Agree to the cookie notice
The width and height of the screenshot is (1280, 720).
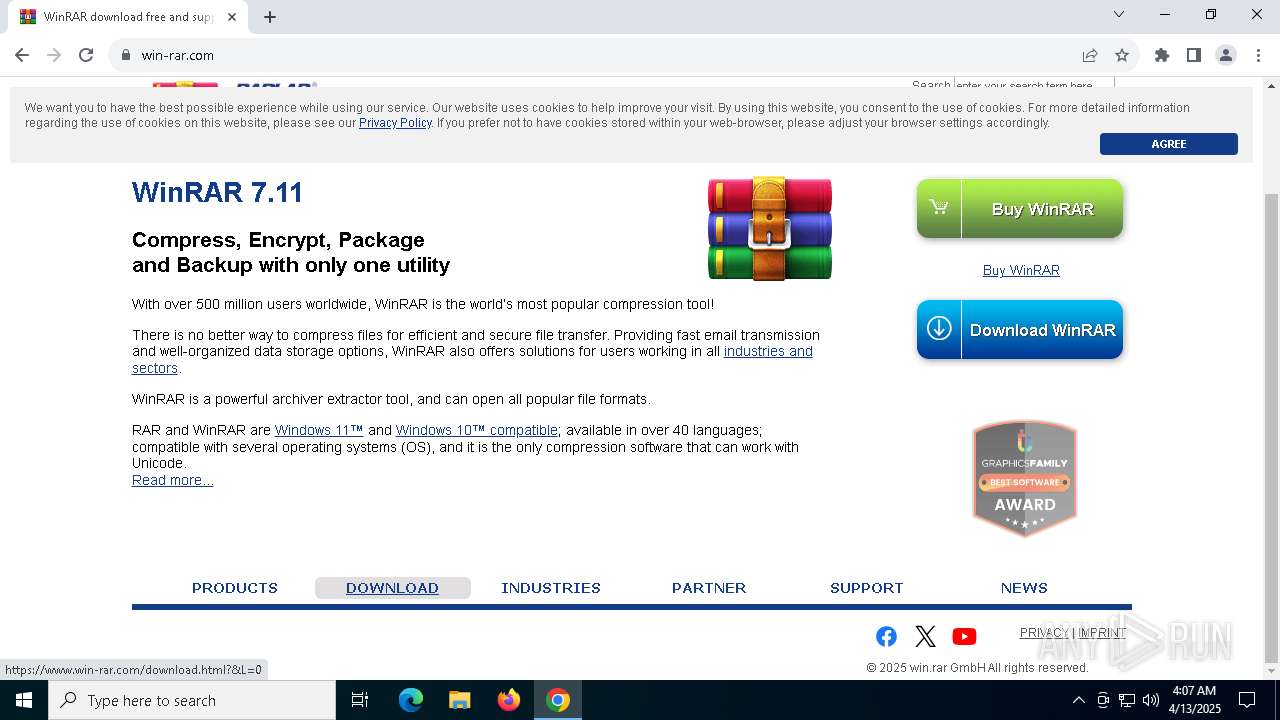[x=1168, y=144]
